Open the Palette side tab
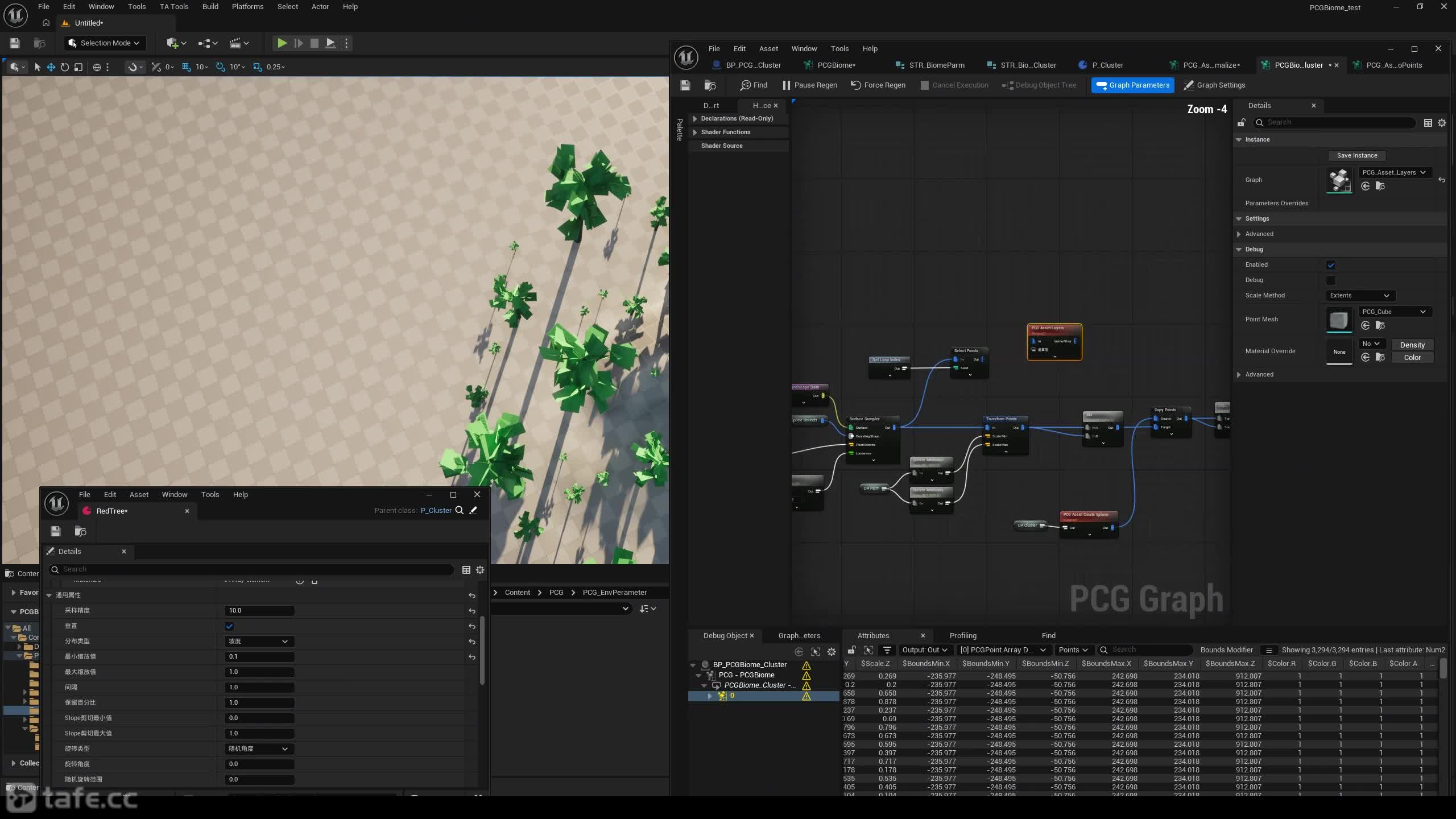This screenshot has height=819, width=1456. pos(679,130)
